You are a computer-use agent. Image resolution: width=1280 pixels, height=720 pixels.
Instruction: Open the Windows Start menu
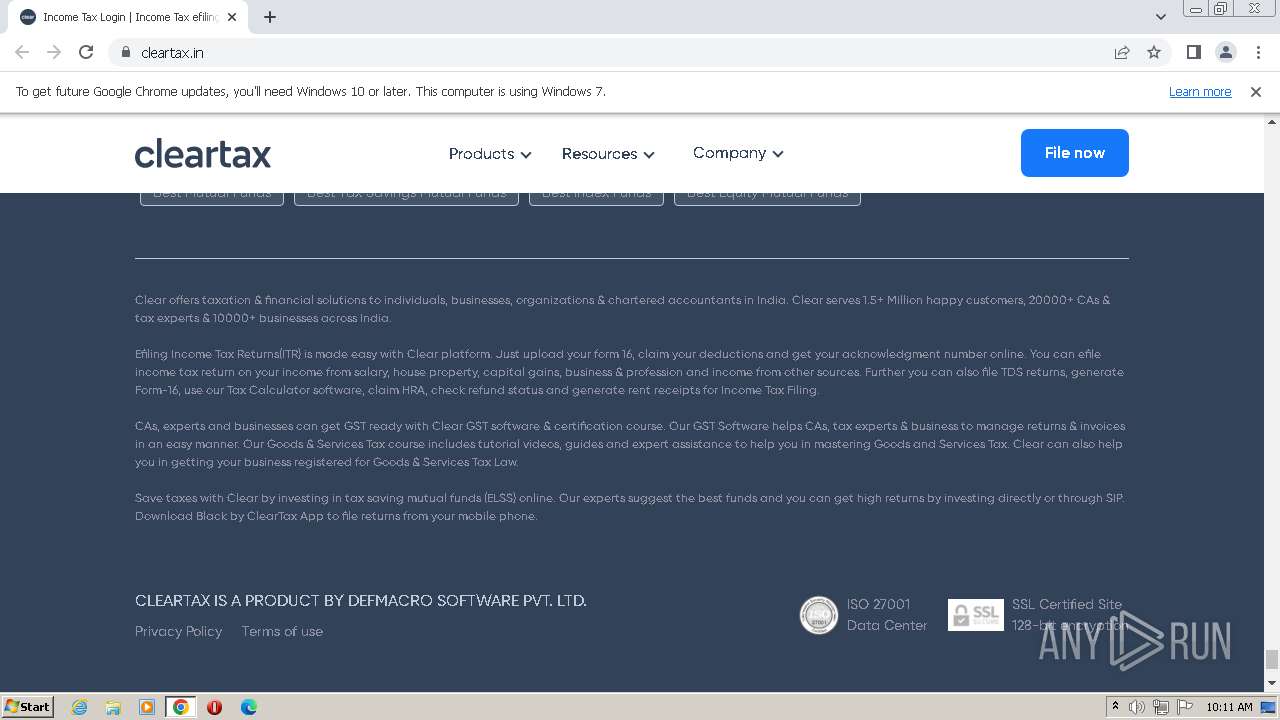pyautogui.click(x=28, y=707)
